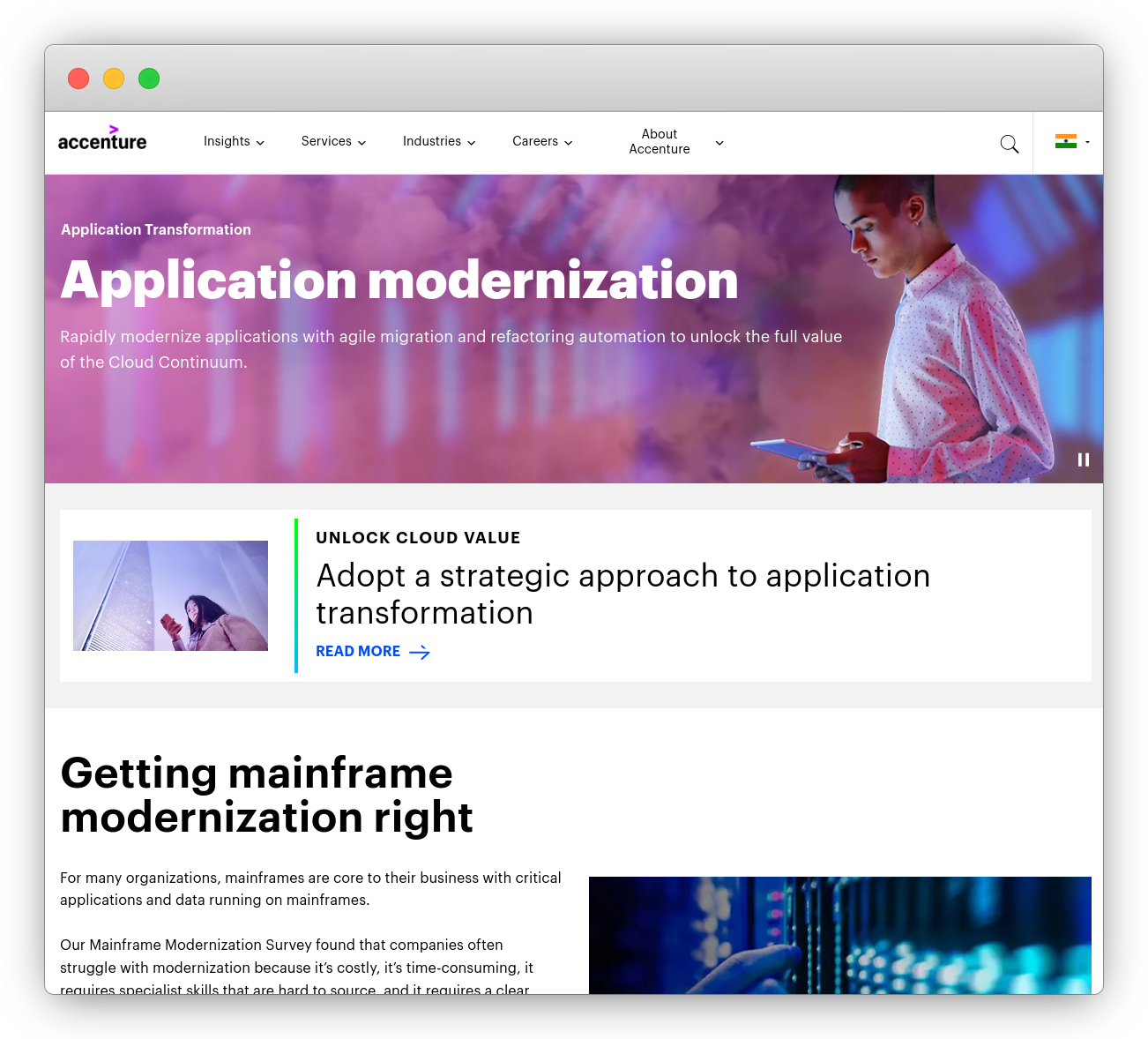Click the READ MORE link
The width and height of the screenshot is (1148, 1039).
point(358,651)
